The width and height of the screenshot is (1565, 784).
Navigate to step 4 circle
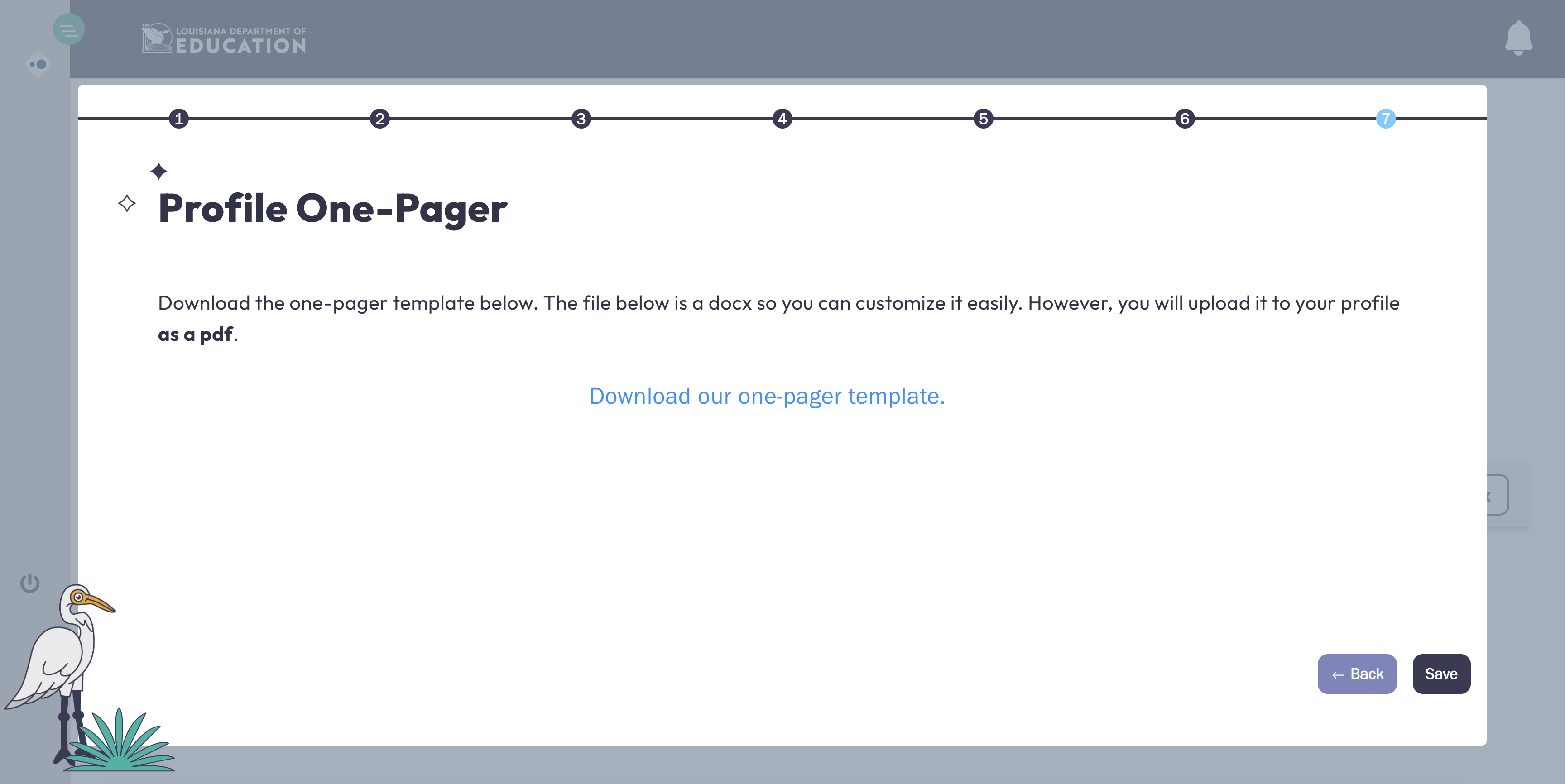782,119
